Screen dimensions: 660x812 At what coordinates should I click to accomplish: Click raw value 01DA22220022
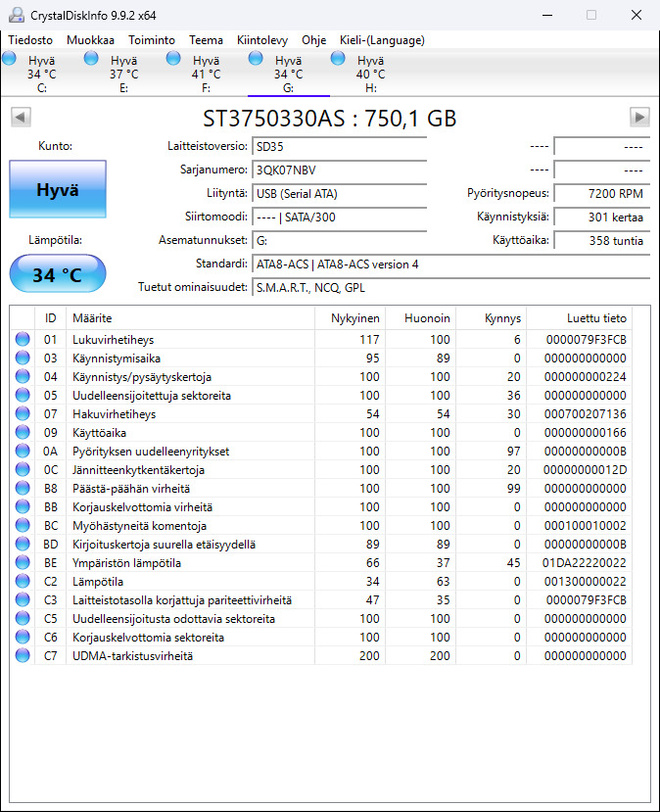pos(584,562)
